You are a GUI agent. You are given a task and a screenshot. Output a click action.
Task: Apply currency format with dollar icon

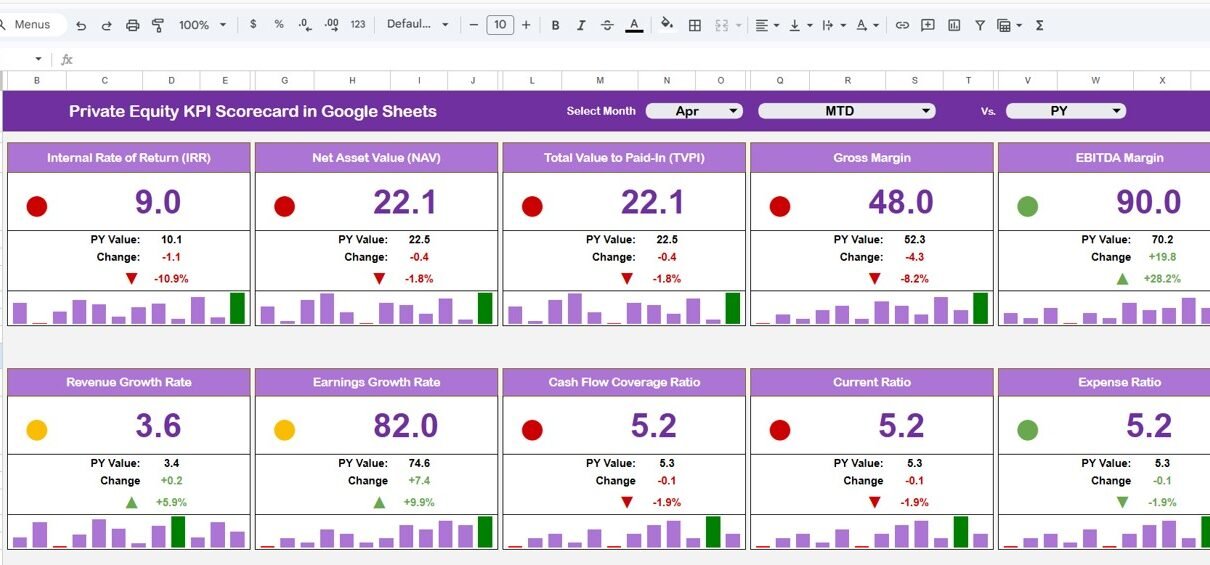253,25
